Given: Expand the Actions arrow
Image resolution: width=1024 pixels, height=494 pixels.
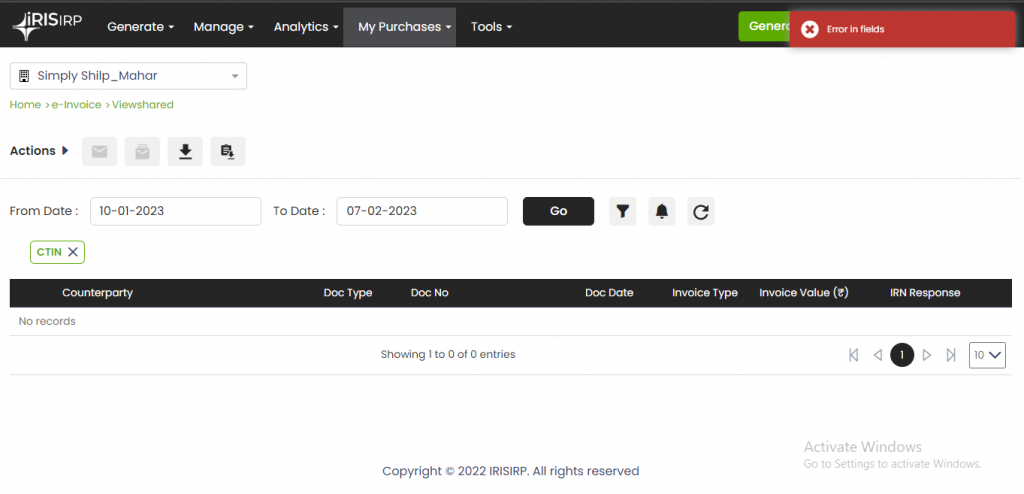Looking at the screenshot, I should [66, 151].
